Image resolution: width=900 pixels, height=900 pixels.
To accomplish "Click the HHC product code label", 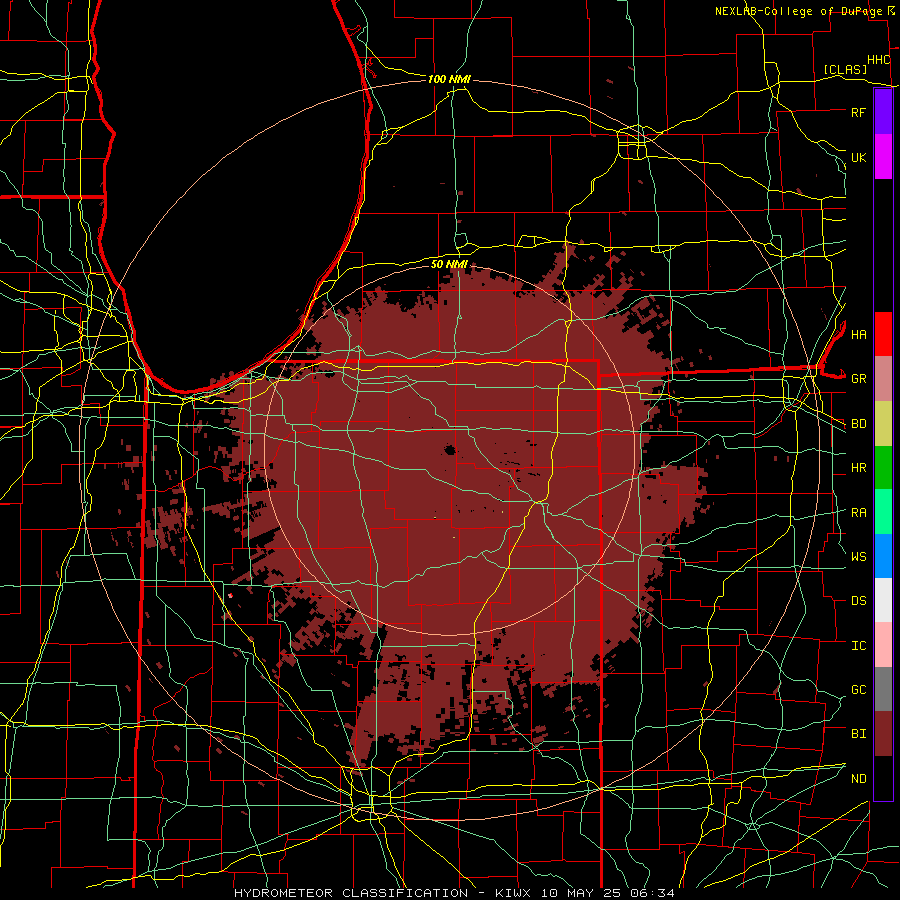I will coord(878,59).
